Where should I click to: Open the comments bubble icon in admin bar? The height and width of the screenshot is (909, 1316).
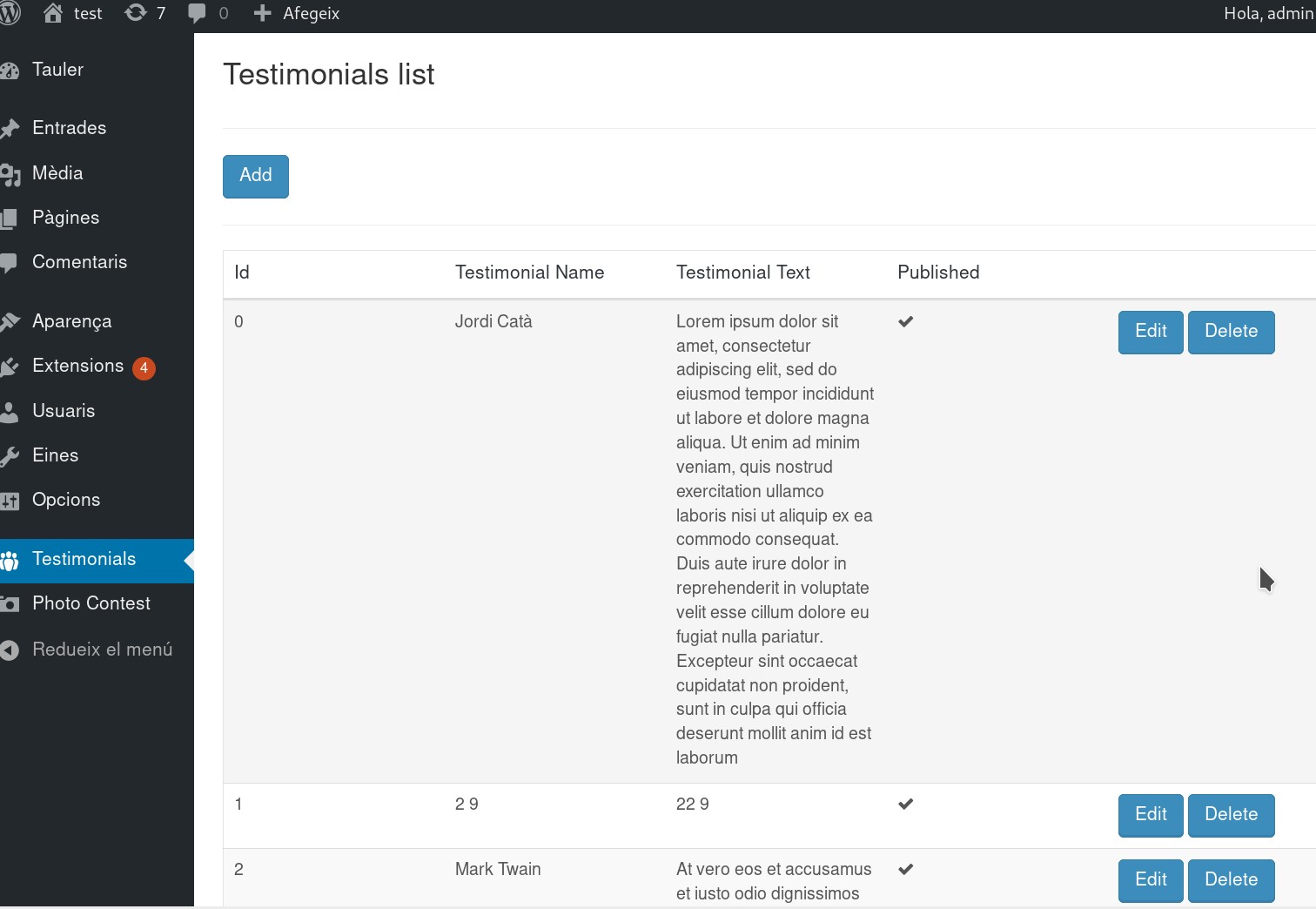coord(198,13)
